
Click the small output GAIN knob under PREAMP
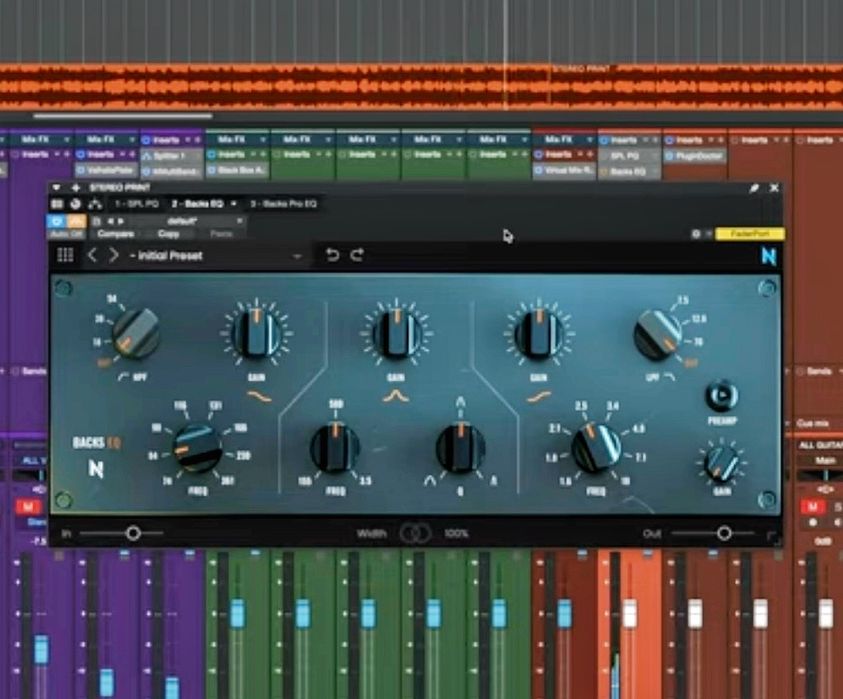click(721, 463)
